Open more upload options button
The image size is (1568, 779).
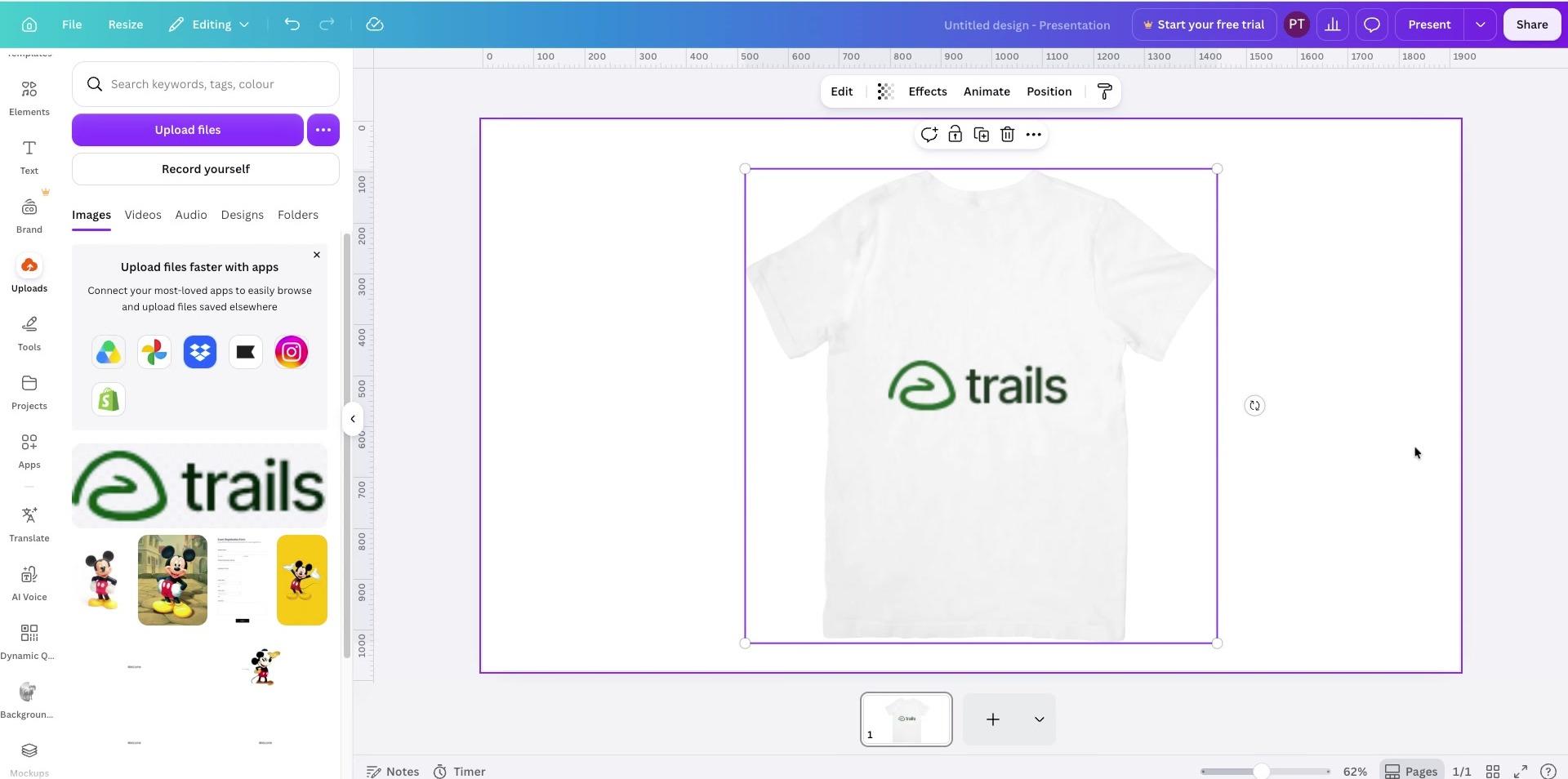click(x=323, y=130)
